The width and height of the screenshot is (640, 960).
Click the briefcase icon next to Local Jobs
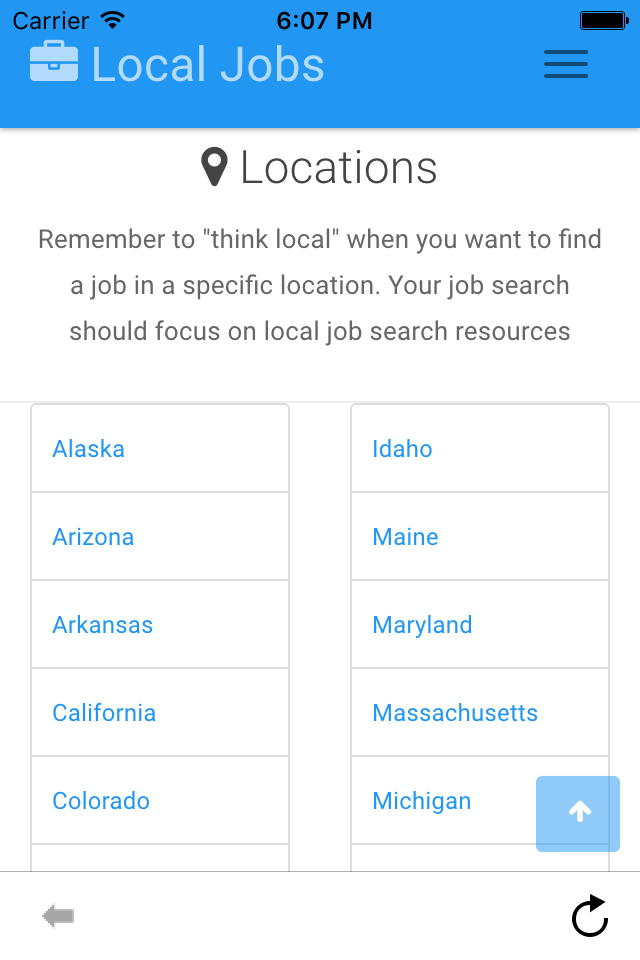coord(53,64)
